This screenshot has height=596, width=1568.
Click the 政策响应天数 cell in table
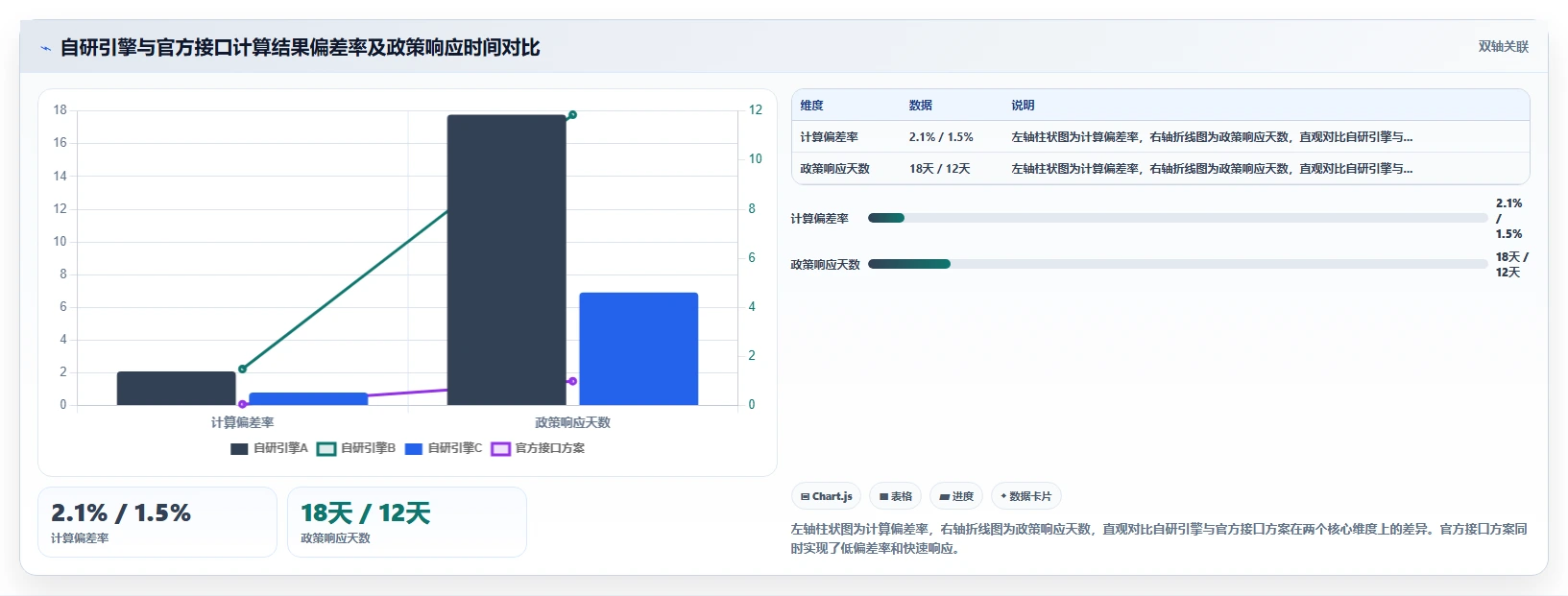834,169
